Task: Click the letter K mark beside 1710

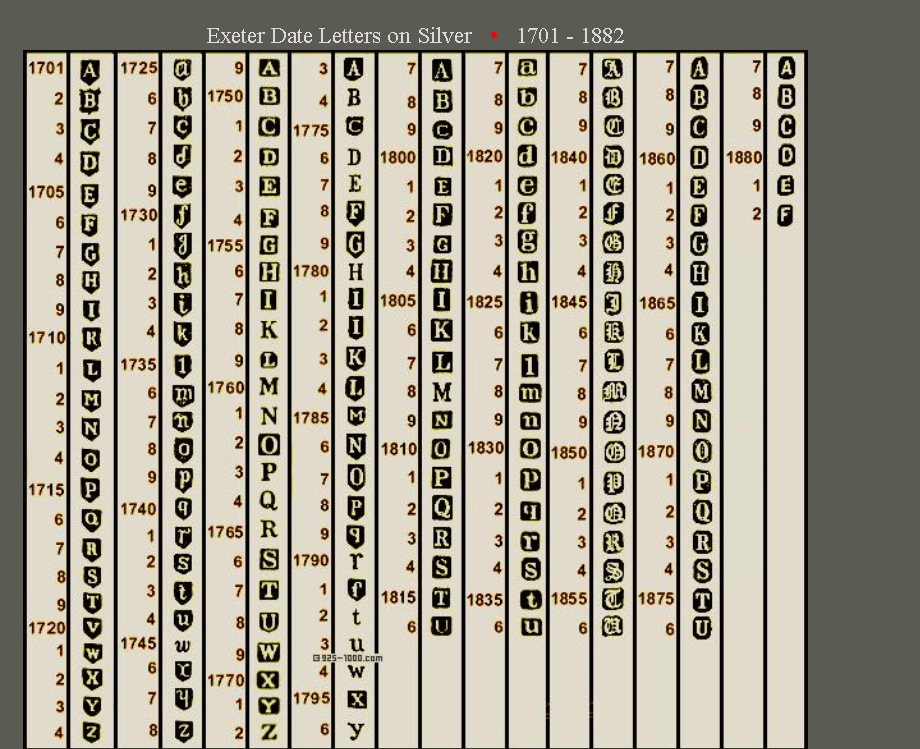Action: click(90, 339)
